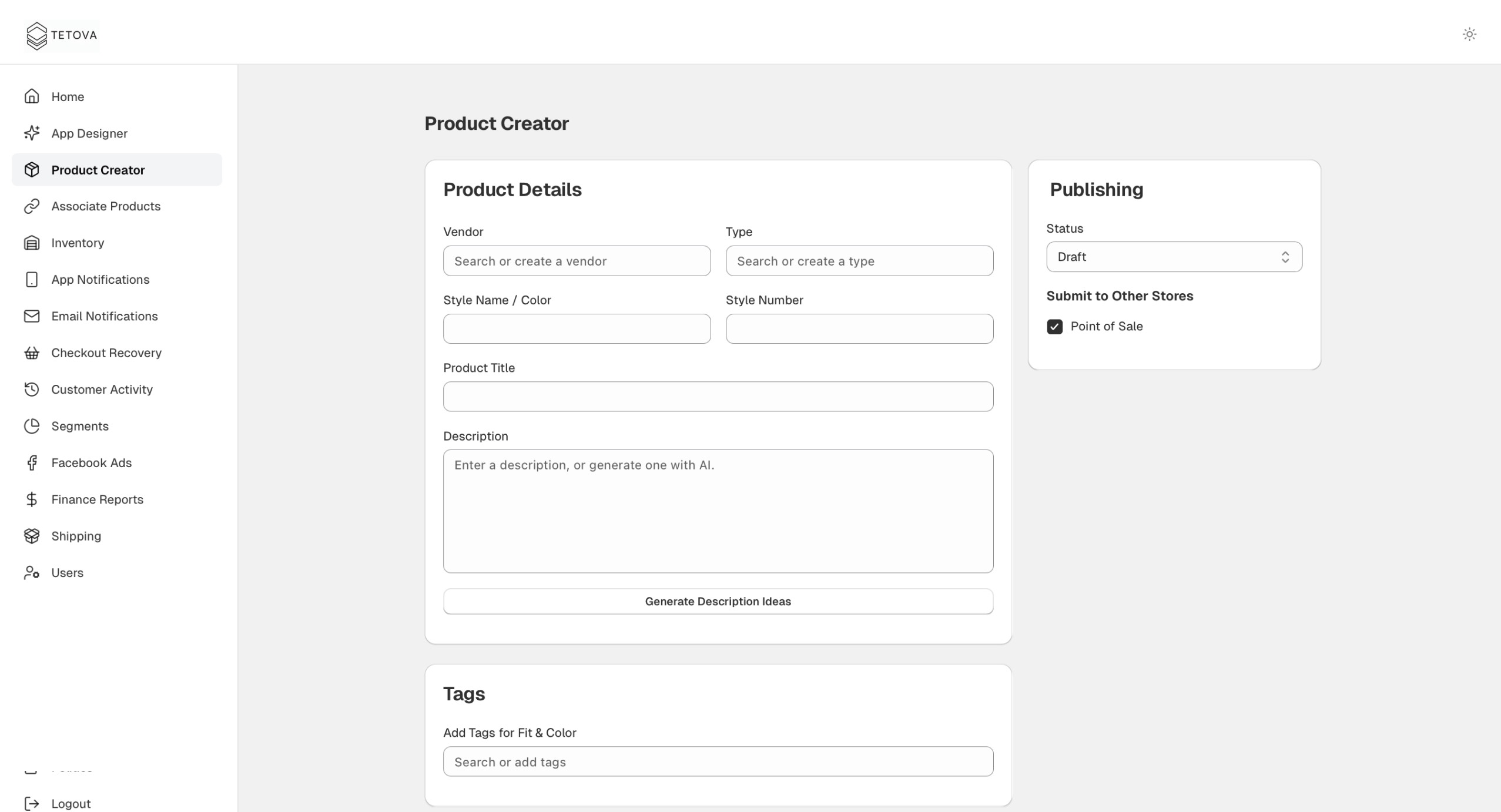Open the Status Draft dropdown
The width and height of the screenshot is (1501, 812).
[1174, 257]
